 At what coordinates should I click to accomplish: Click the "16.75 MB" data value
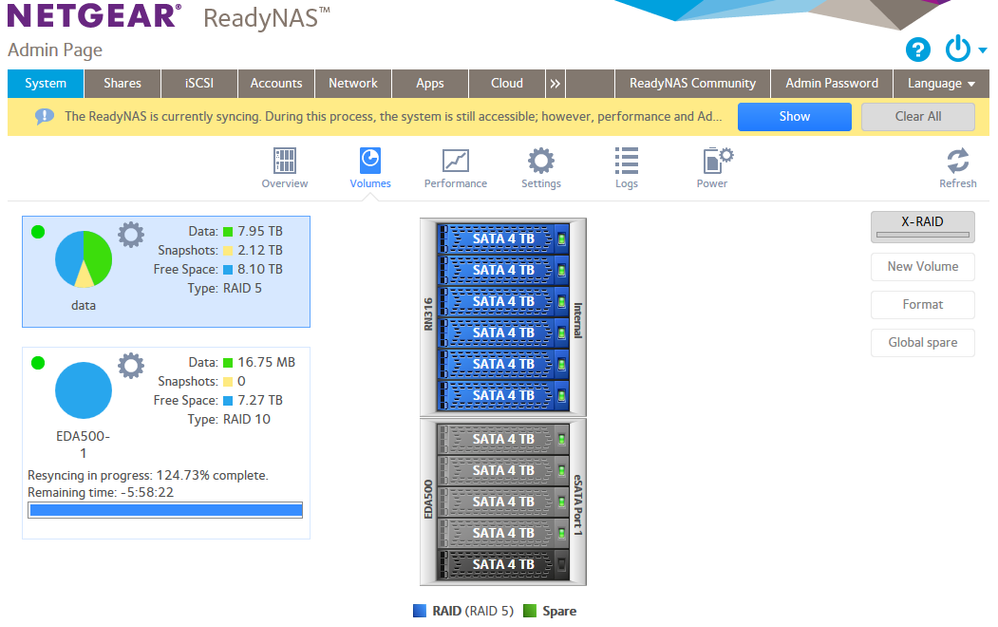pos(267,363)
